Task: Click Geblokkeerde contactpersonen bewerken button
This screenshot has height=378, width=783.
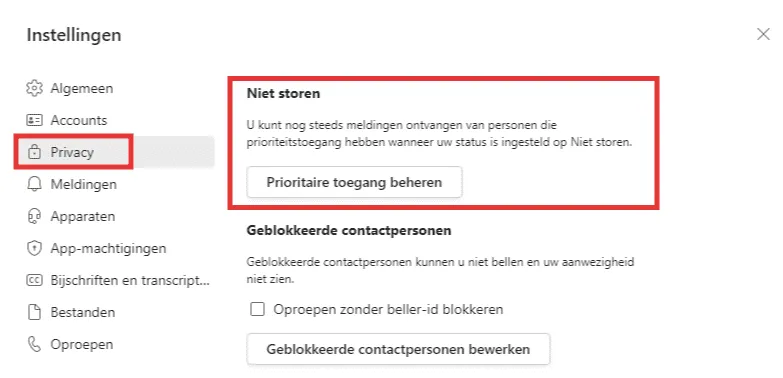Action: tap(398, 349)
